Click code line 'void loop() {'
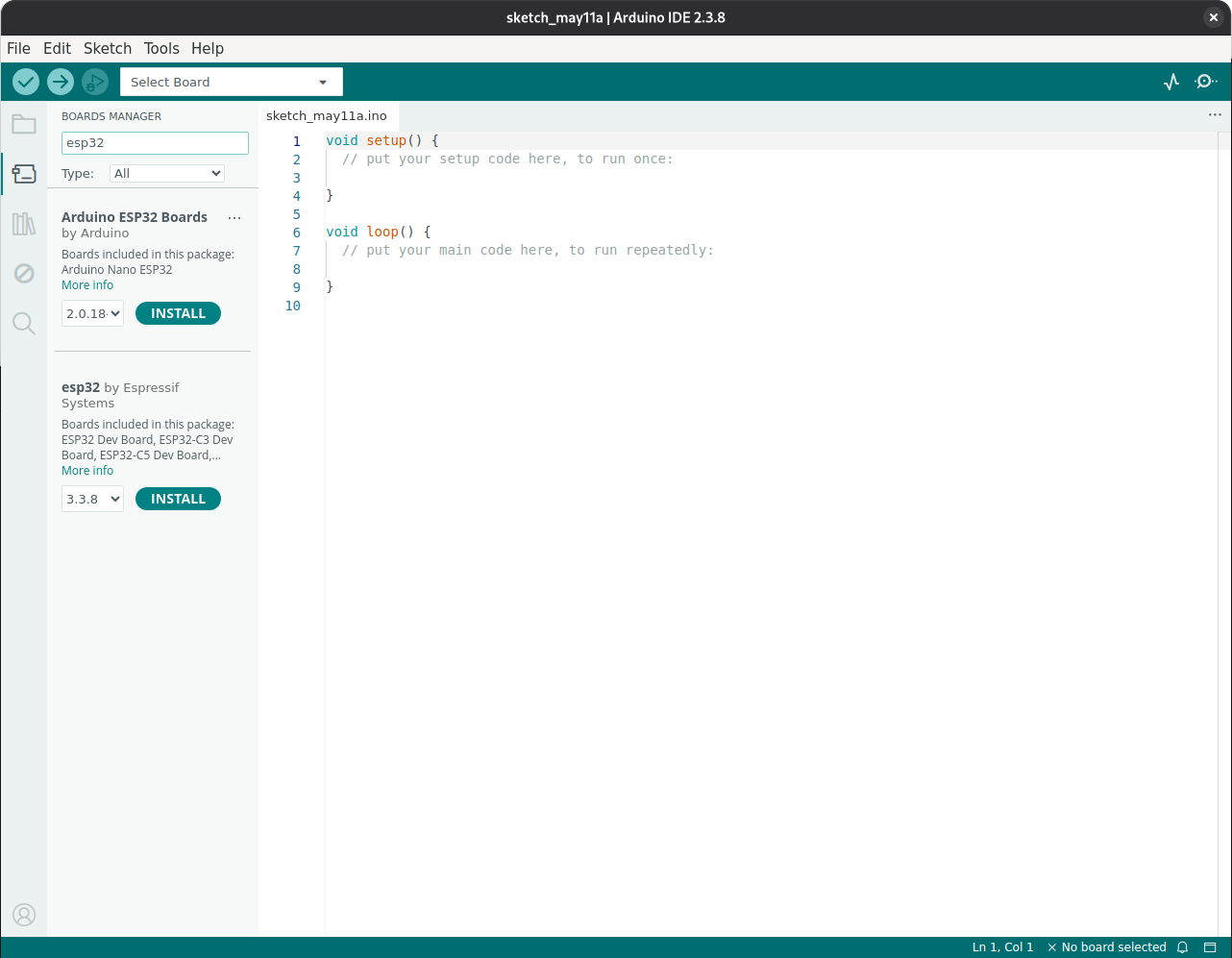 (379, 232)
